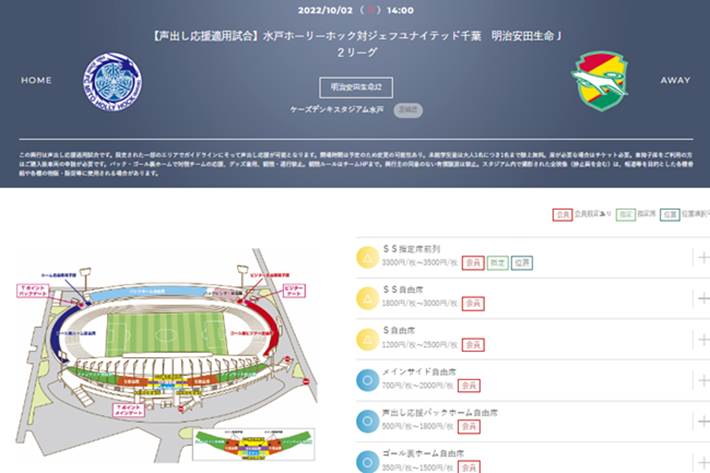Click the blue circle icon beside メインサイド自由席
Screen dimensions: 710x473
(367, 380)
